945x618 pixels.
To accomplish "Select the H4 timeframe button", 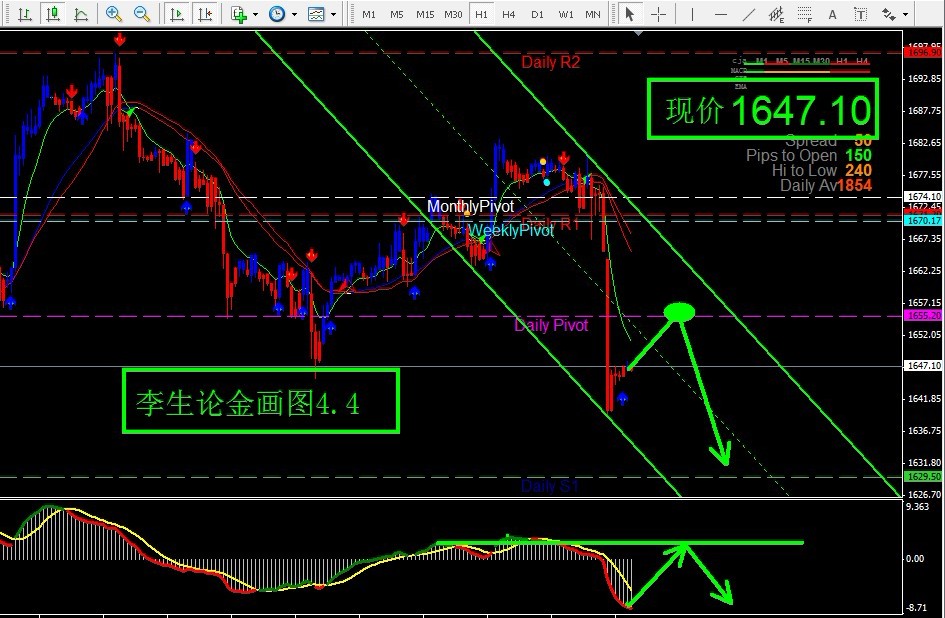I will 509,14.
